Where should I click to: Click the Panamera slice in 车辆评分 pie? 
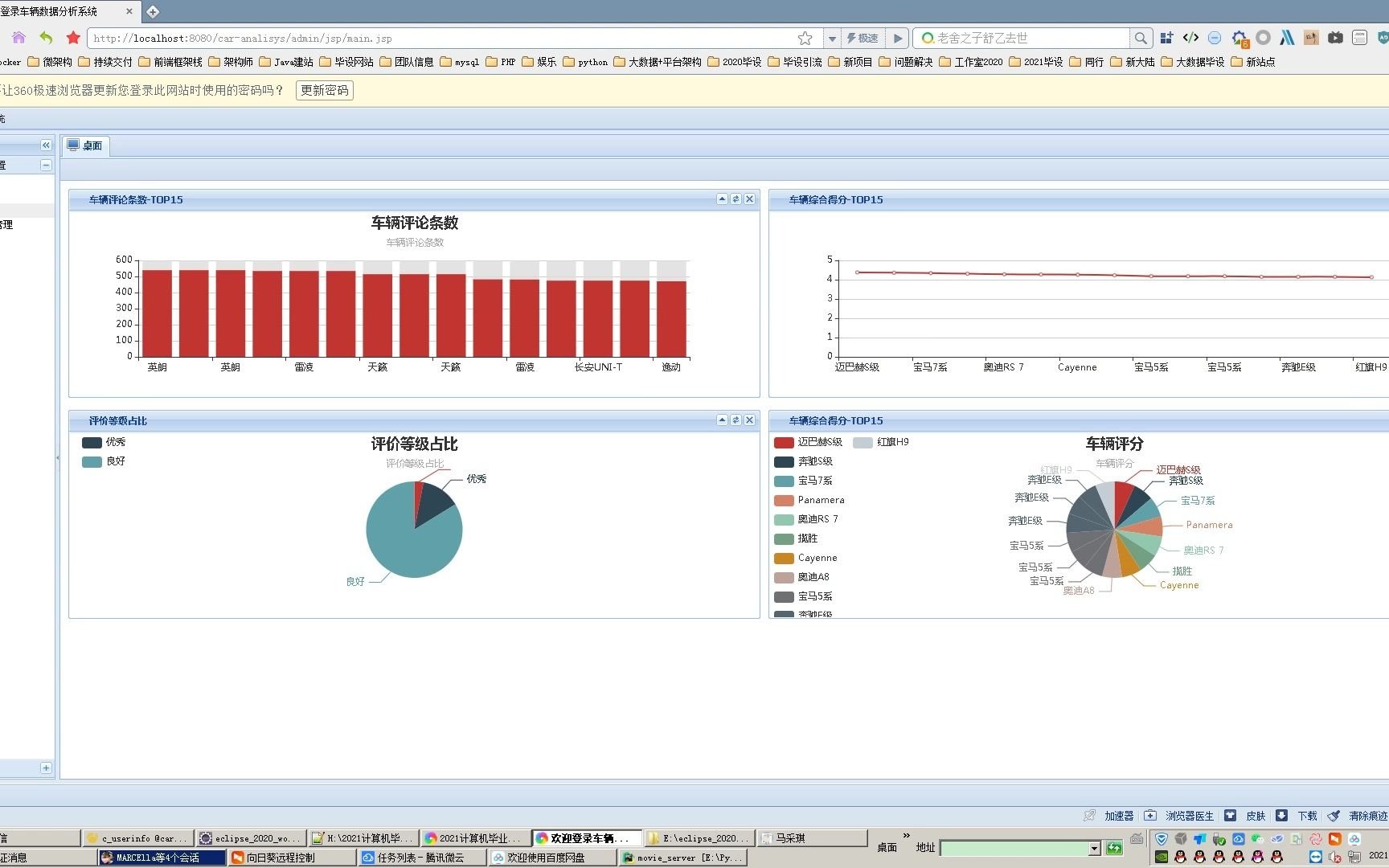(x=1148, y=526)
